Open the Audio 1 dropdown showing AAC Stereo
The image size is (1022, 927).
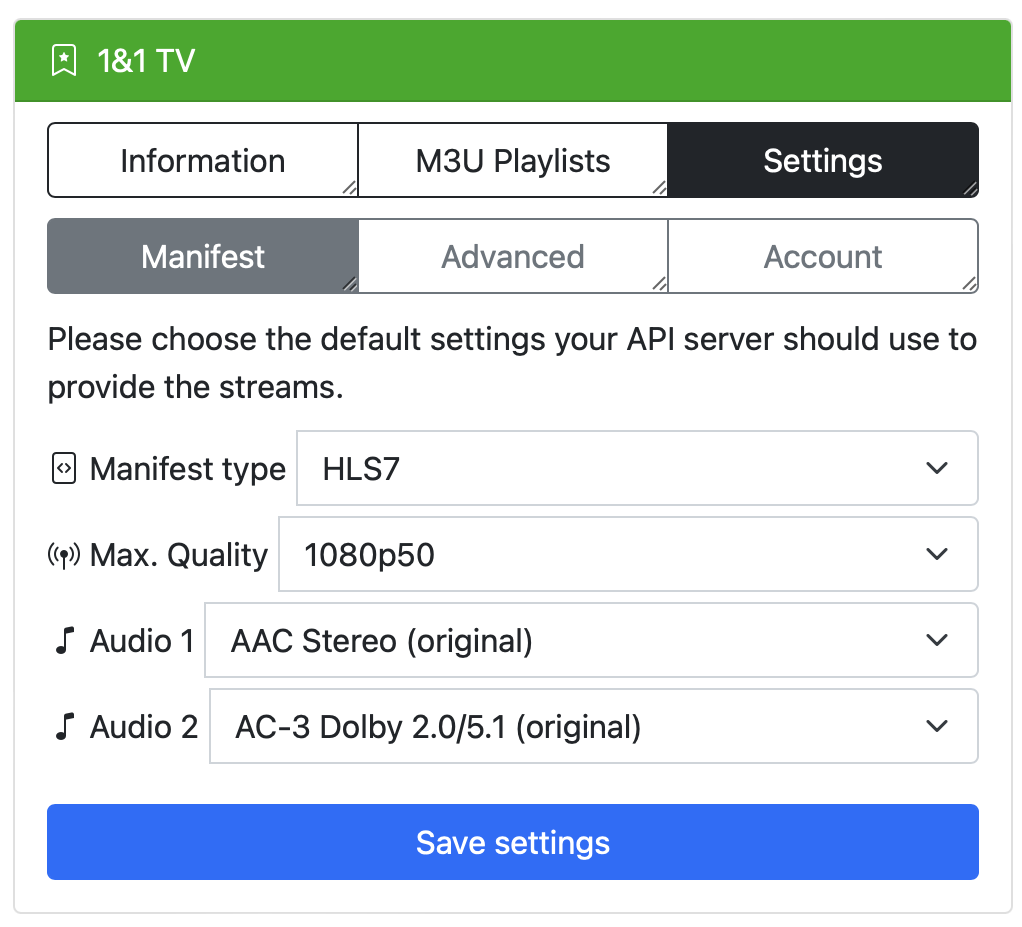pyautogui.click(x=591, y=640)
